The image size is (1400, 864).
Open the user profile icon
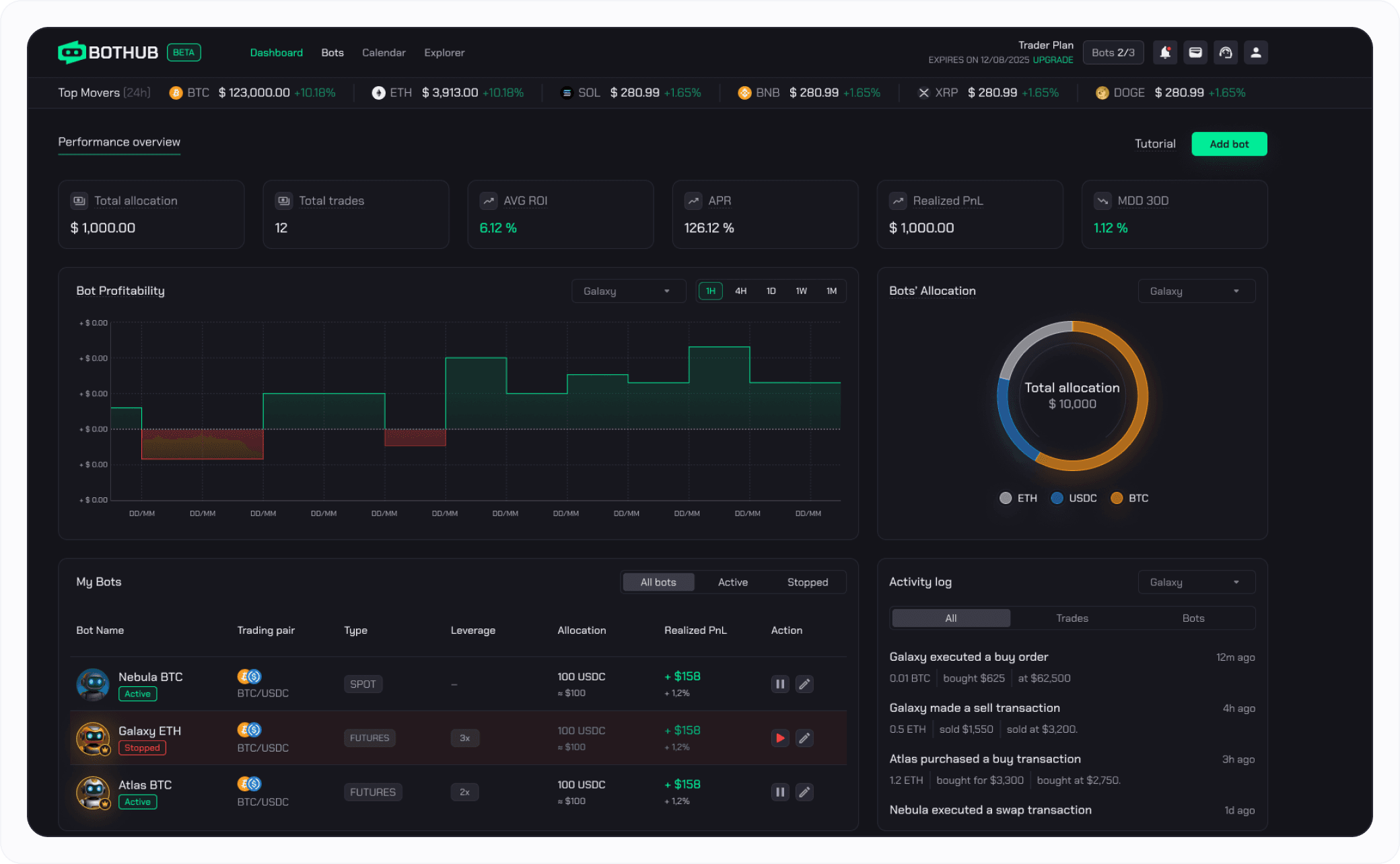1256,52
